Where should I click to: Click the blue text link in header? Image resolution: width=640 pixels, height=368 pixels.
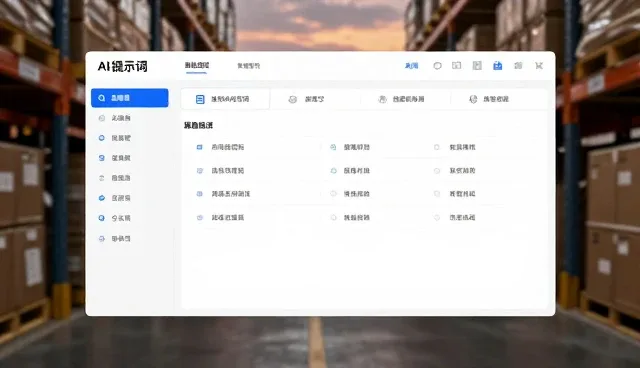(411, 66)
